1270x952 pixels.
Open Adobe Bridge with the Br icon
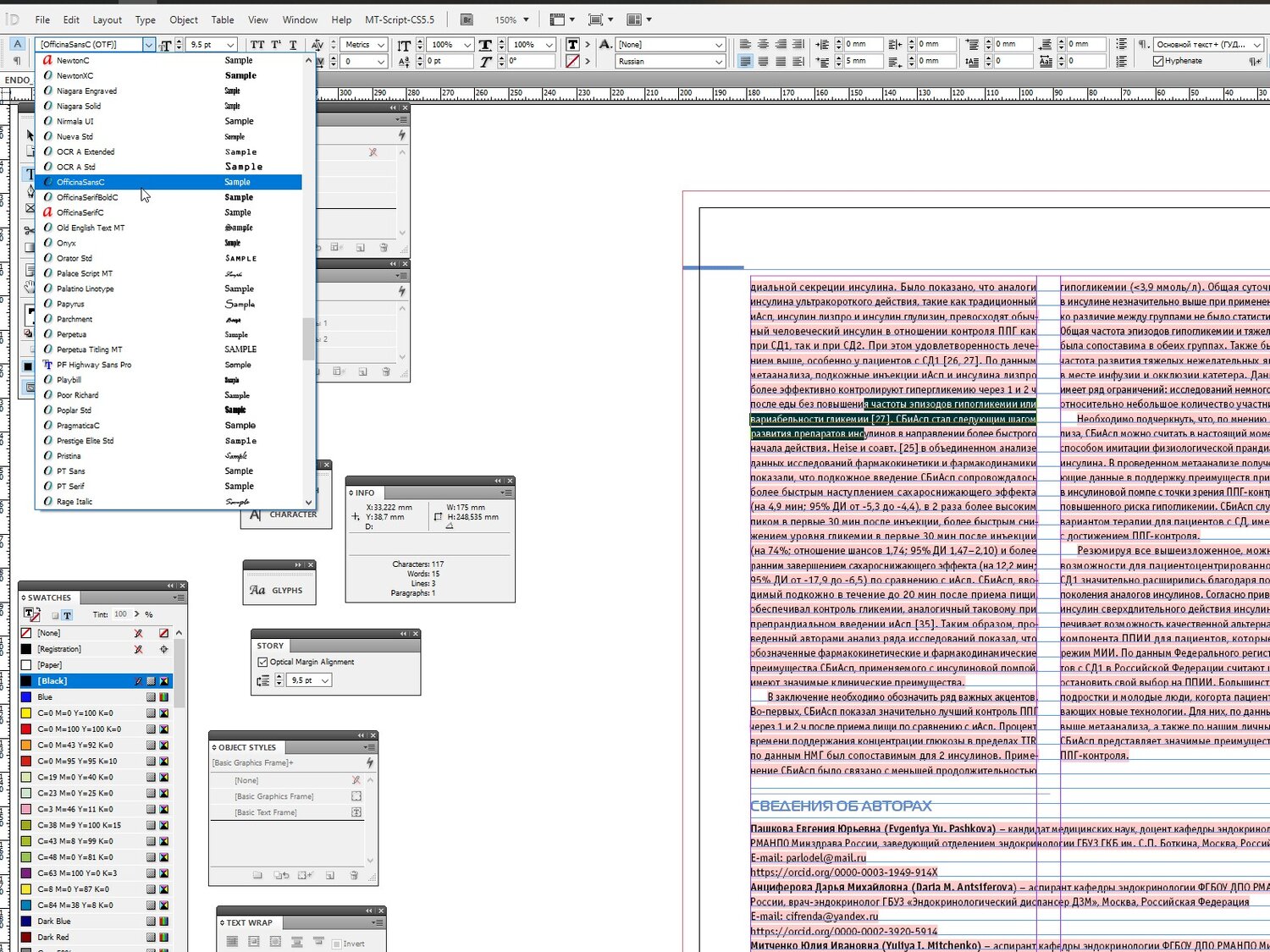pyautogui.click(x=467, y=19)
